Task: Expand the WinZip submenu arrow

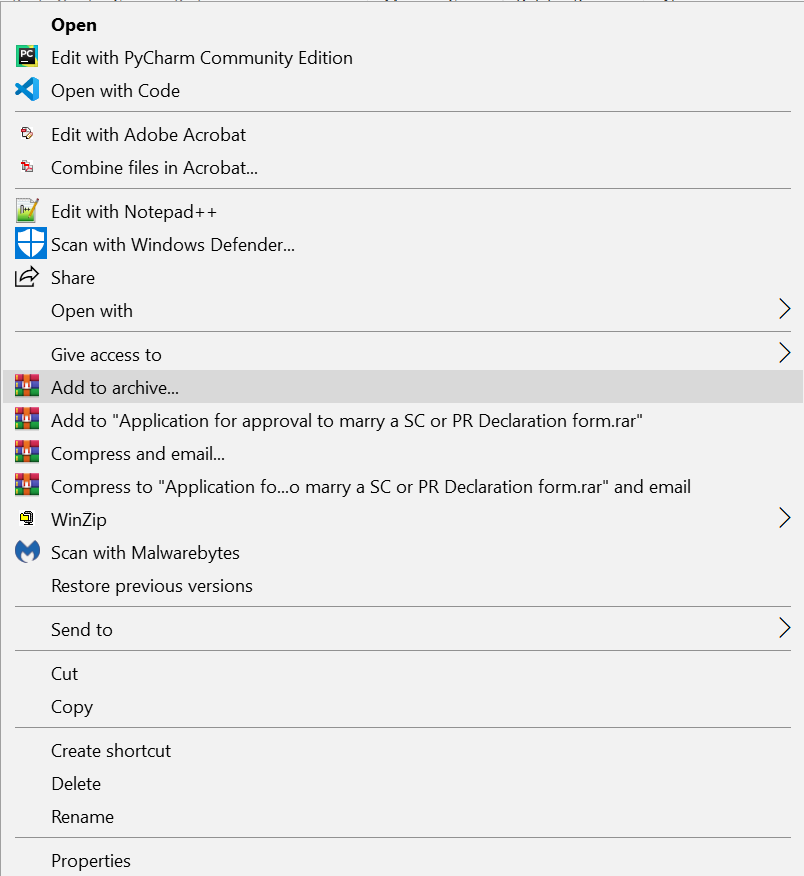Action: point(784,518)
